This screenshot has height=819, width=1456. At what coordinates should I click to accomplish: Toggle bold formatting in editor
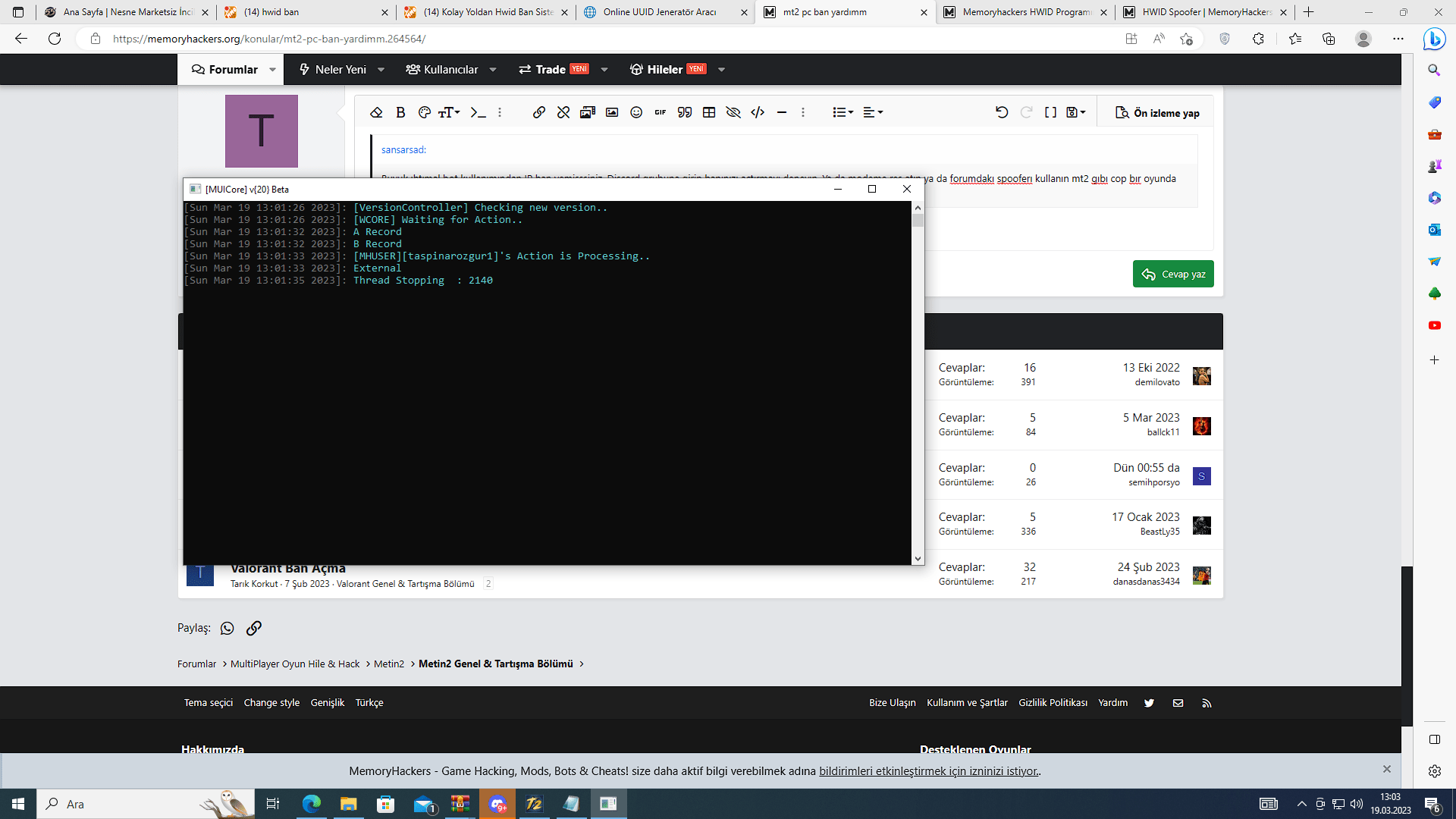(400, 112)
